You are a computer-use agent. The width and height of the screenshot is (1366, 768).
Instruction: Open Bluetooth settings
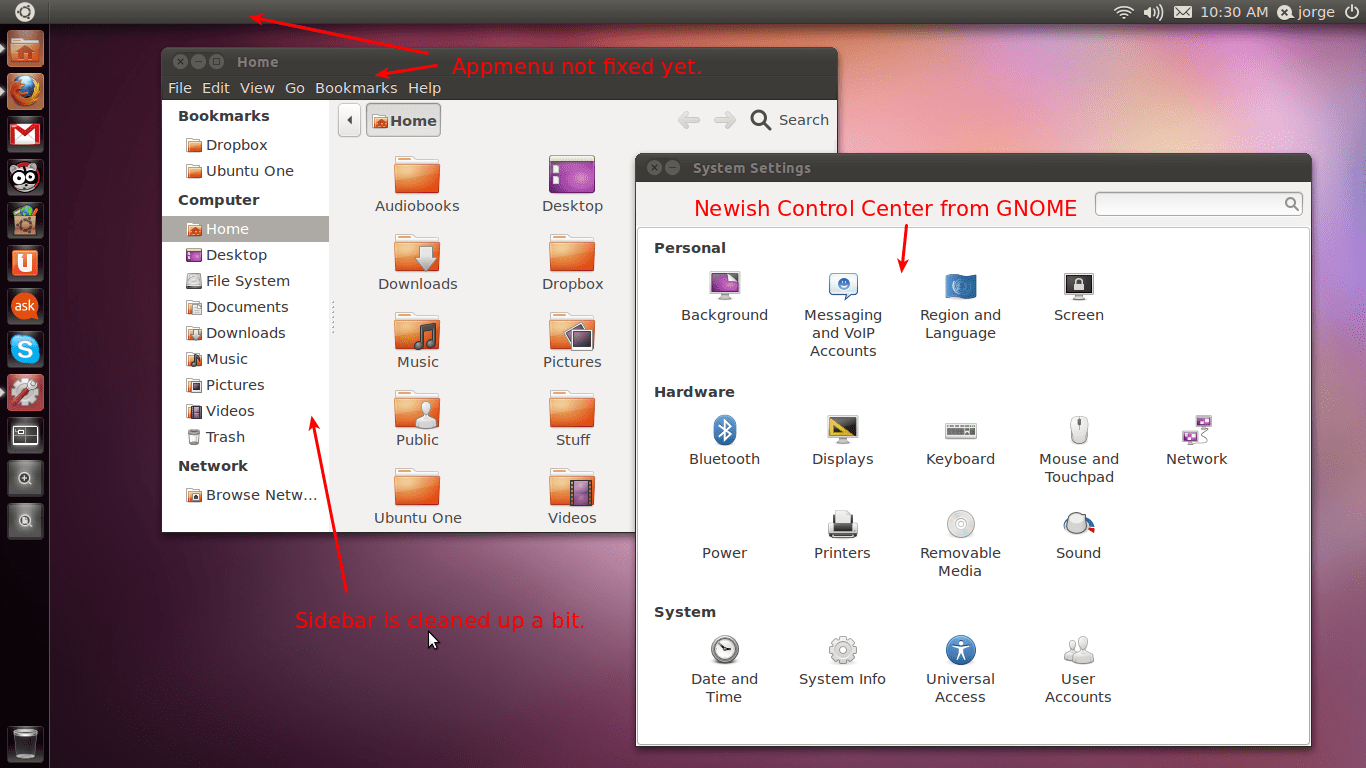[724, 441]
